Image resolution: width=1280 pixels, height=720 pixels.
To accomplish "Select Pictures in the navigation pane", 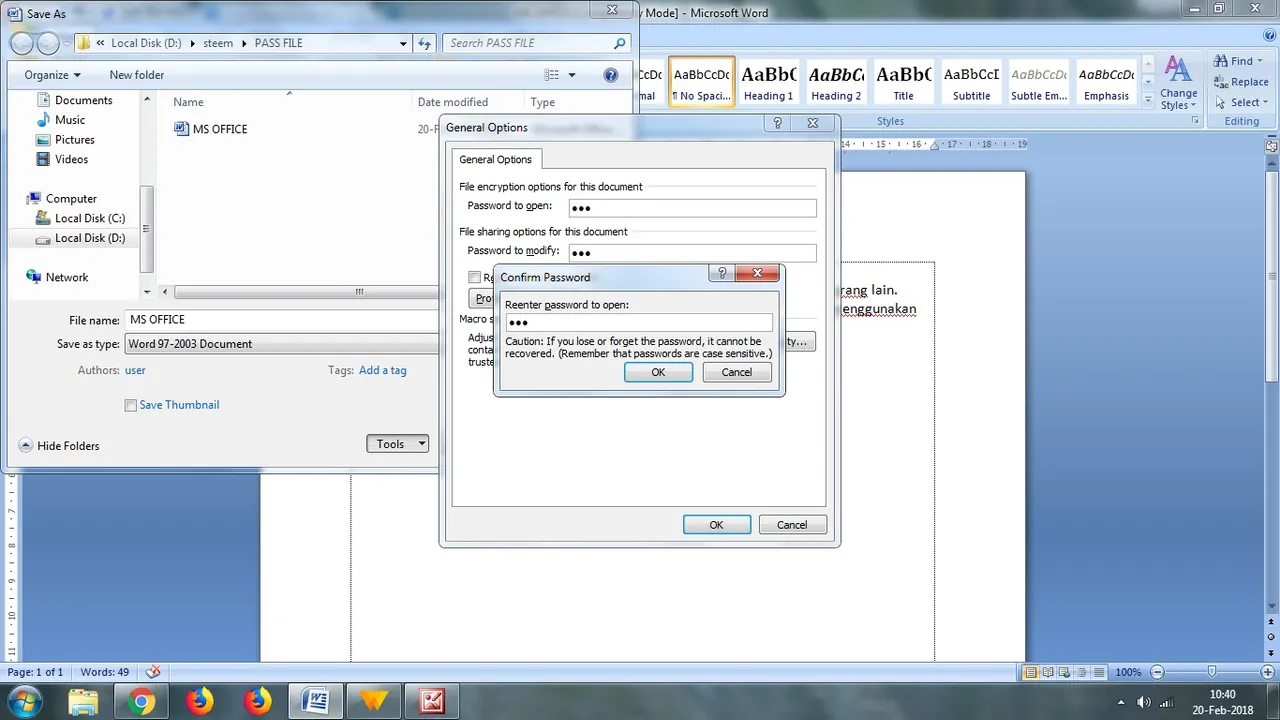I will point(75,140).
